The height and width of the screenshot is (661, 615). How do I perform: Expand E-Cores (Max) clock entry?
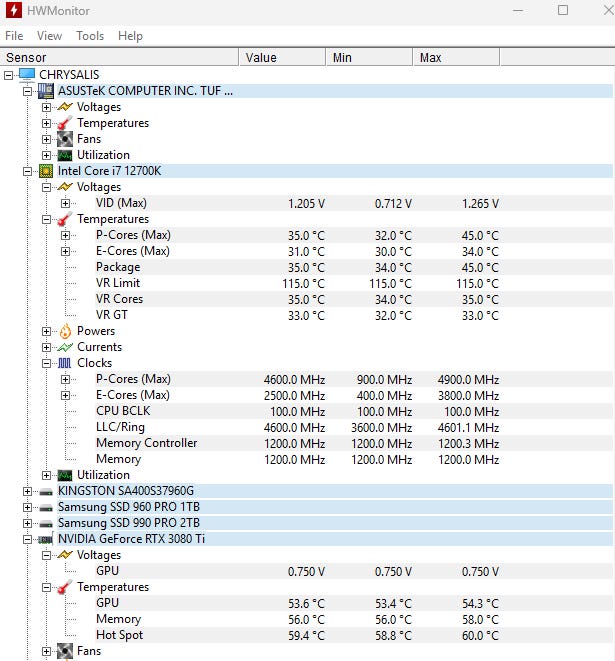pos(65,395)
